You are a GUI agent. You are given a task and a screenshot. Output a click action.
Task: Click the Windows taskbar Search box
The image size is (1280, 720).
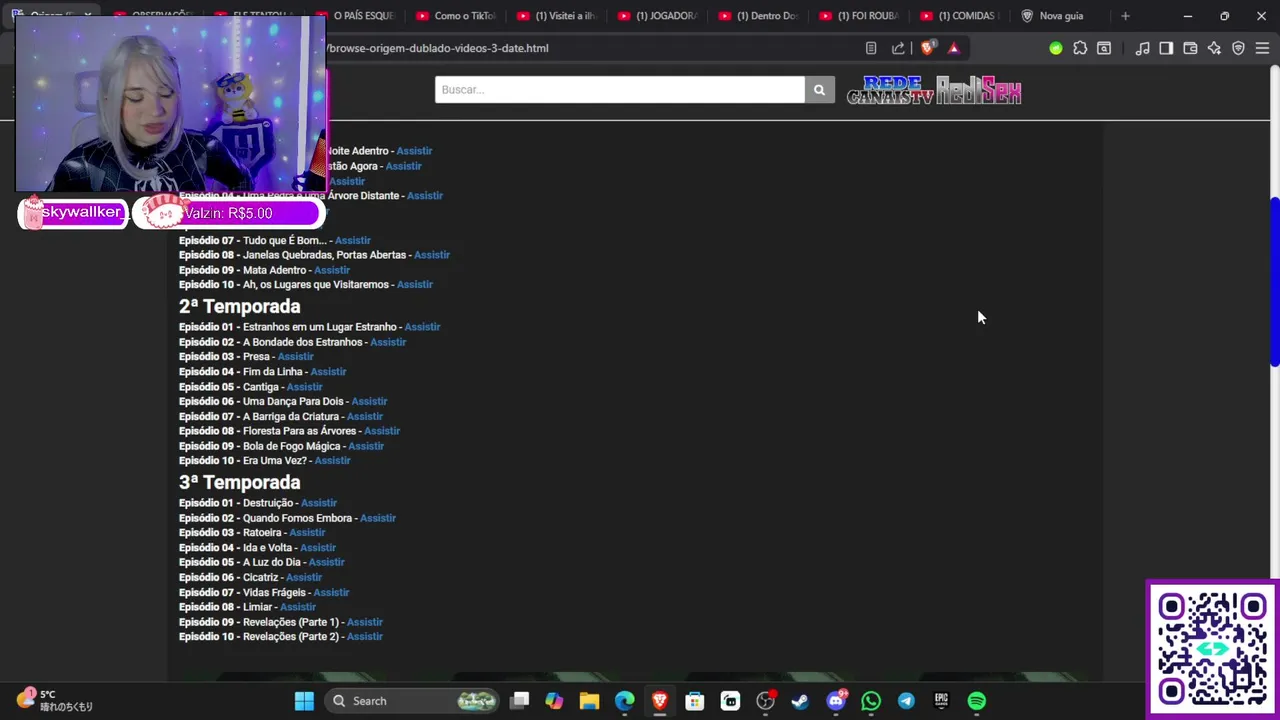click(x=412, y=701)
